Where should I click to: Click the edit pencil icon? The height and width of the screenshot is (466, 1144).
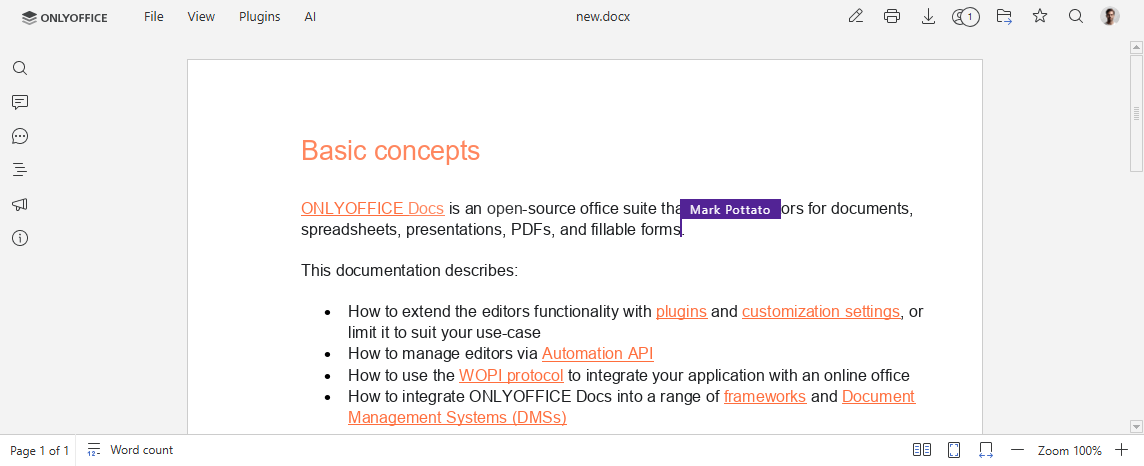pos(856,17)
